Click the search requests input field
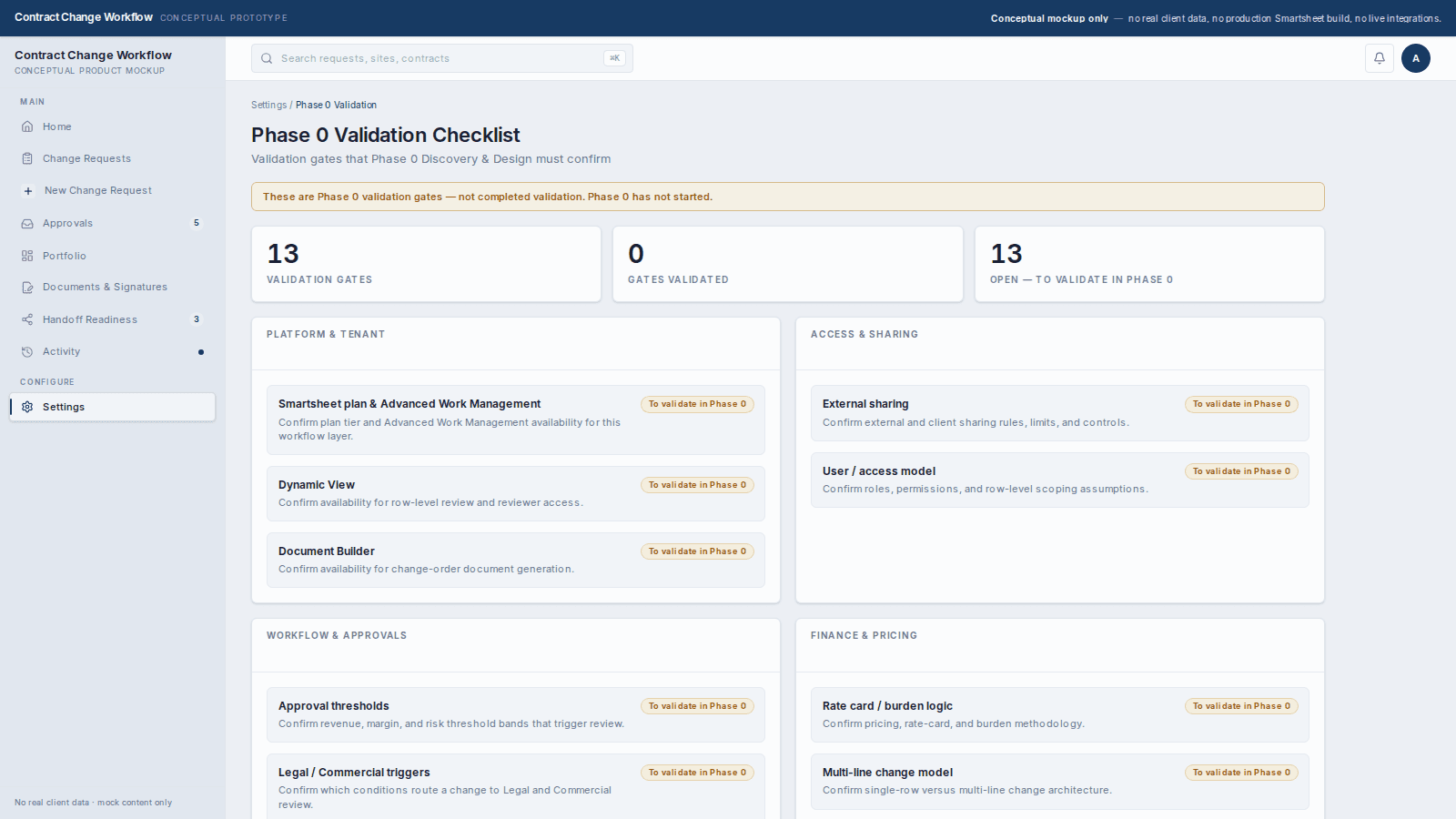The width and height of the screenshot is (1456, 819). pos(442,58)
